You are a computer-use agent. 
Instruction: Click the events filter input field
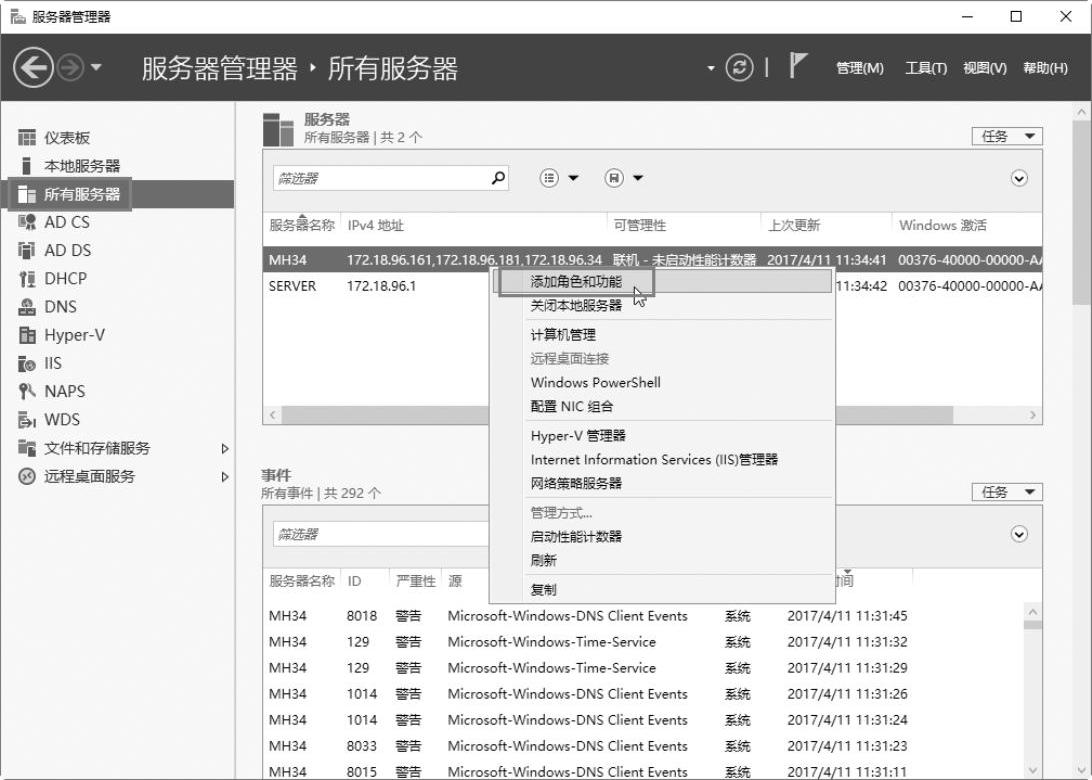coord(380,534)
